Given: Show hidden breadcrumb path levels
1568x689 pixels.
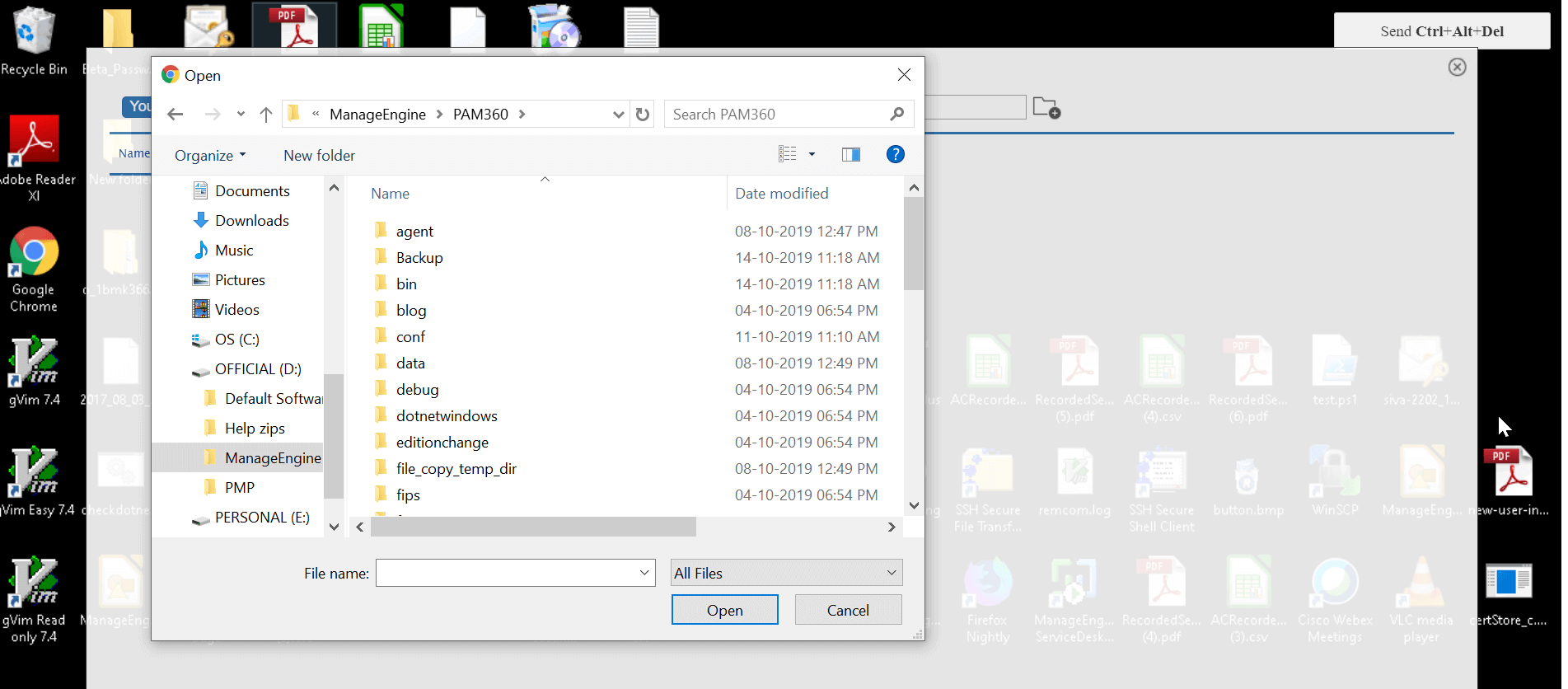Looking at the screenshot, I should coord(316,114).
